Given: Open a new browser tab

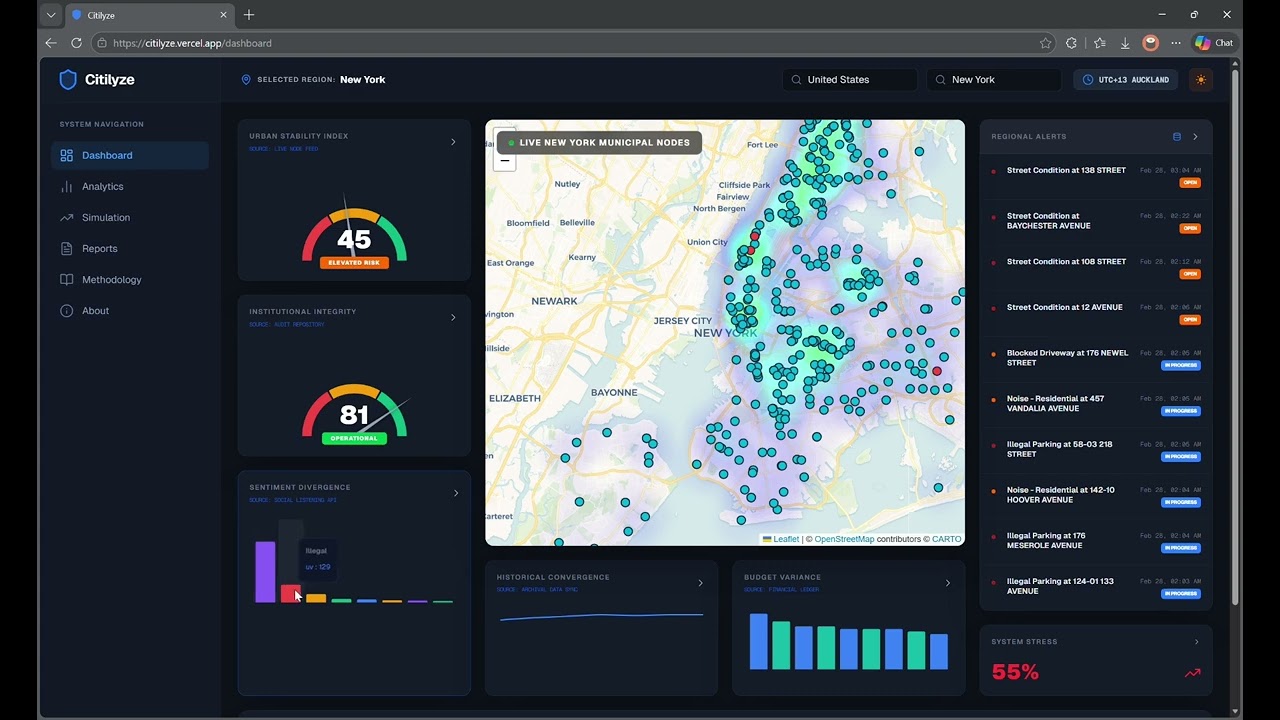Looking at the screenshot, I should coord(249,15).
